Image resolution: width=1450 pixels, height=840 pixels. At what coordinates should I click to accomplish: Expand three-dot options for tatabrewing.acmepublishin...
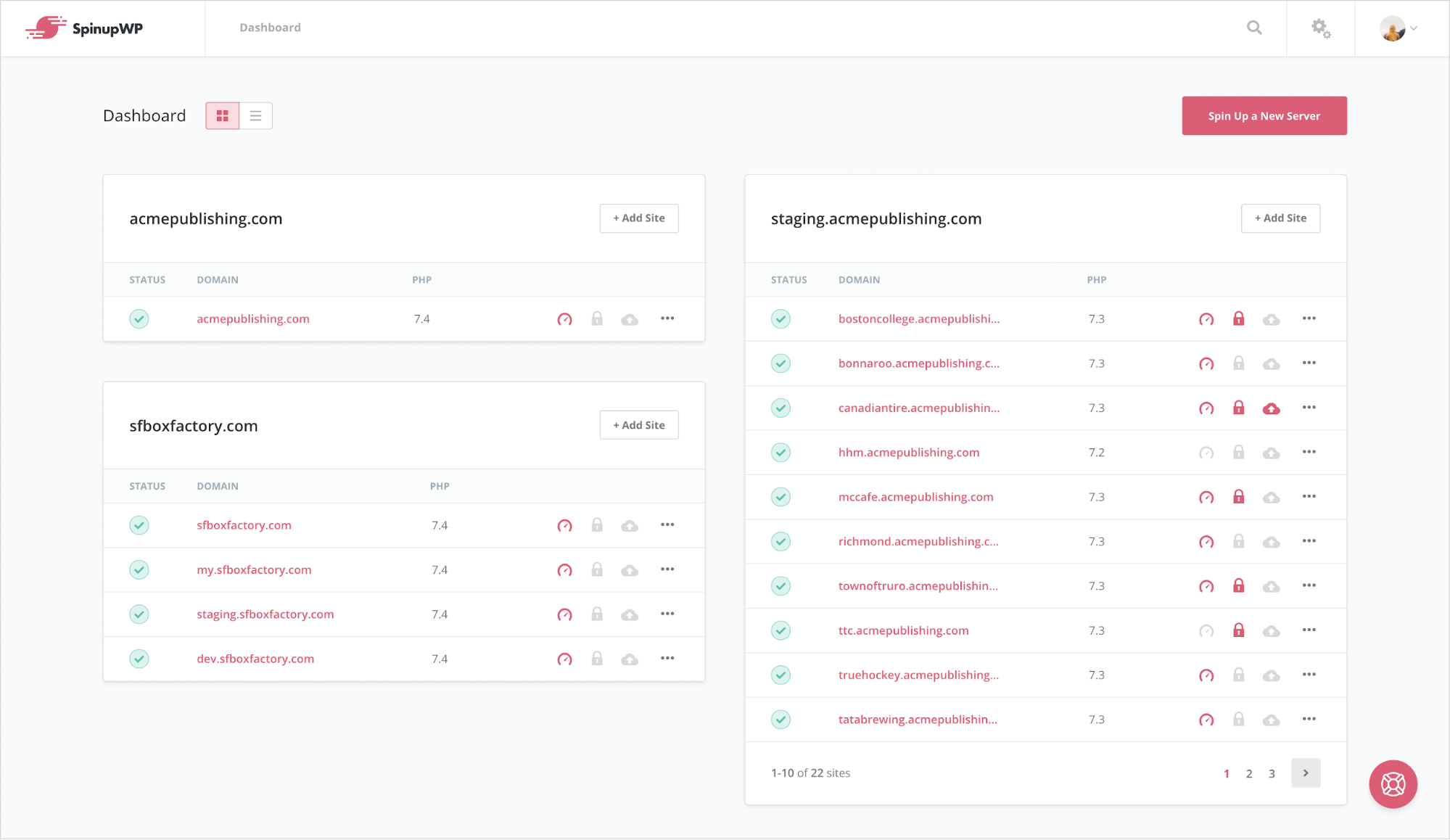click(1308, 718)
